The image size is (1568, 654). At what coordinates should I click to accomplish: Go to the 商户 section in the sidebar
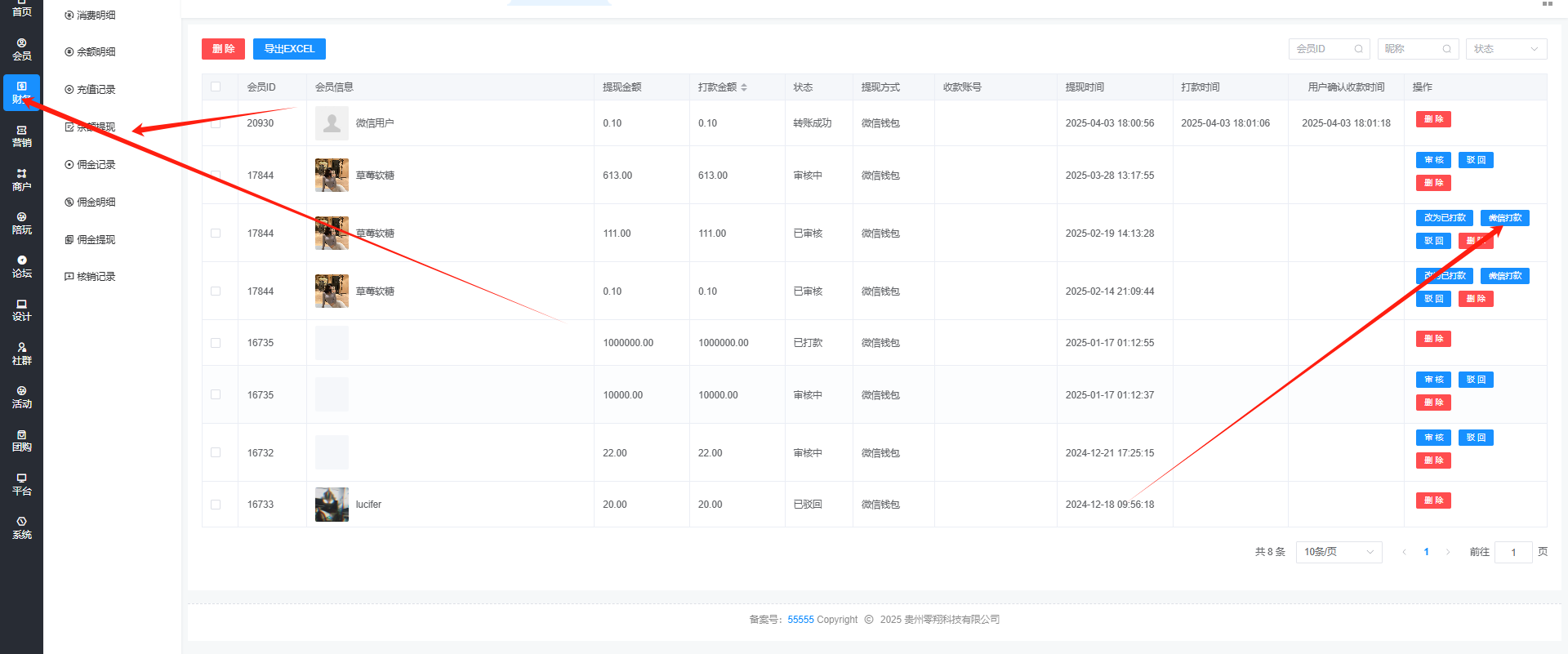[21, 180]
